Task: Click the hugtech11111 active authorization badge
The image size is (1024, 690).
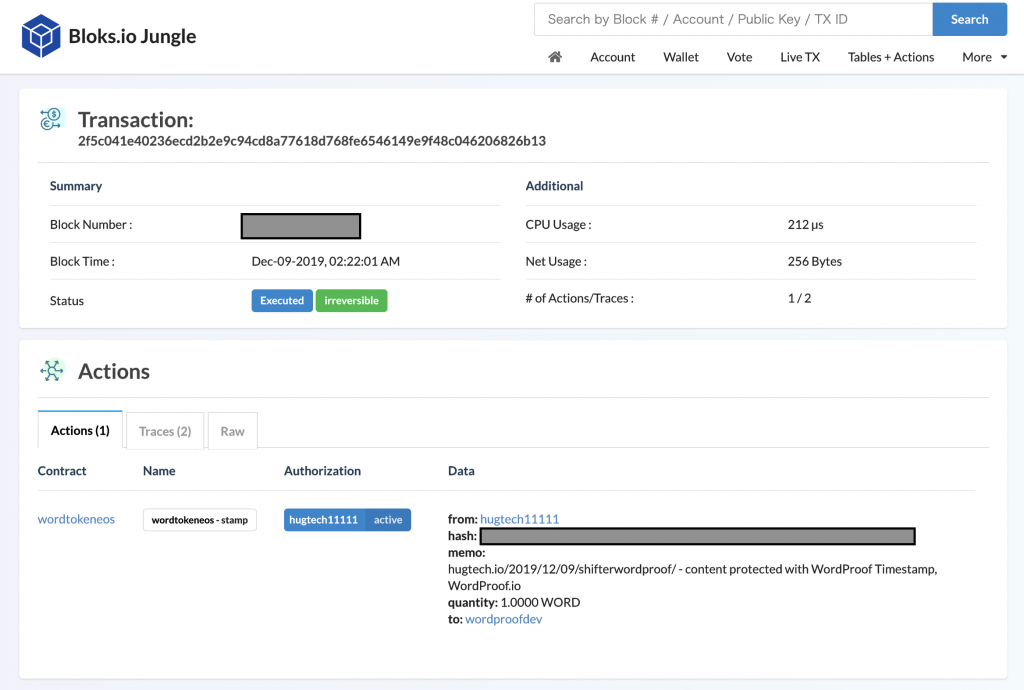Action: (347, 520)
